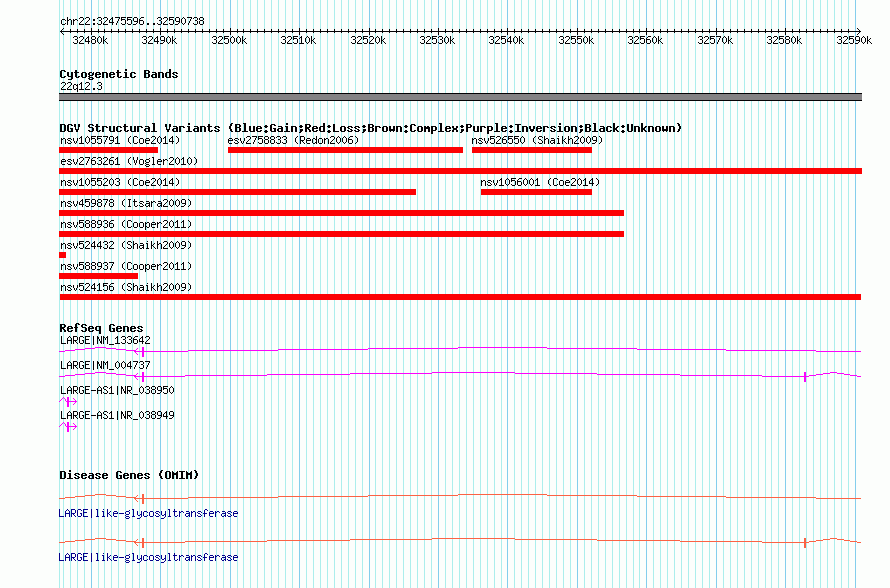Click the NM_004737 left exon arrow
Viewport: 890px width, 588px height.
tap(140, 377)
